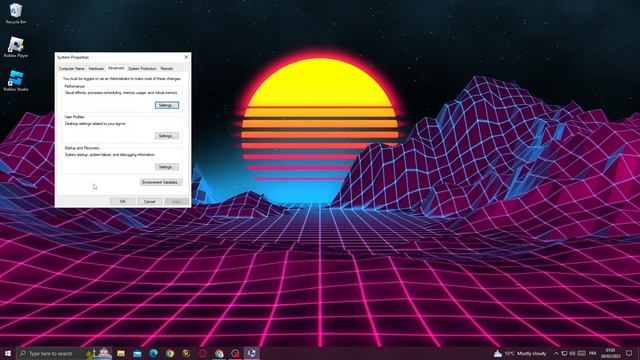Open the network status tray icon

coord(564,353)
